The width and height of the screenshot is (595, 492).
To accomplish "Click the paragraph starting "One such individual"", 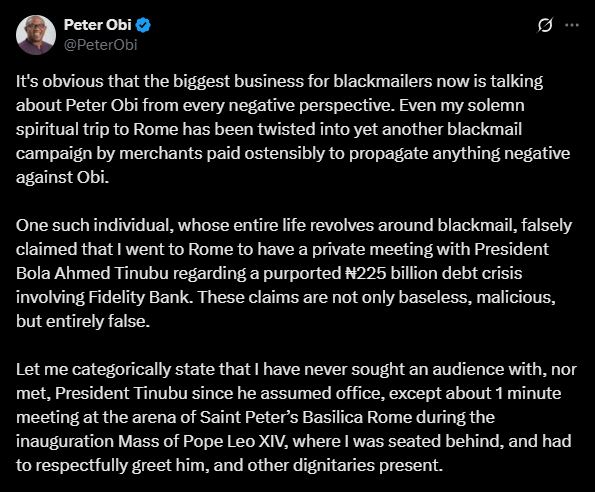I will pyautogui.click(x=294, y=273).
